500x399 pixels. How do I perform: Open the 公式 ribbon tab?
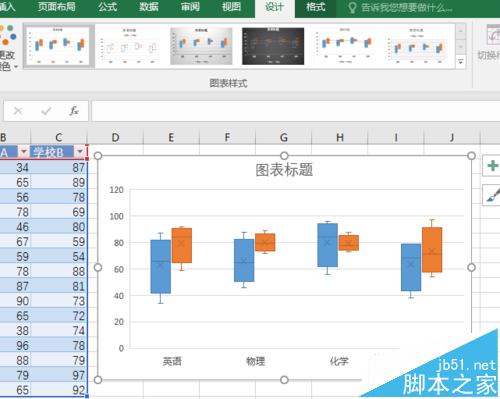[x=107, y=7]
